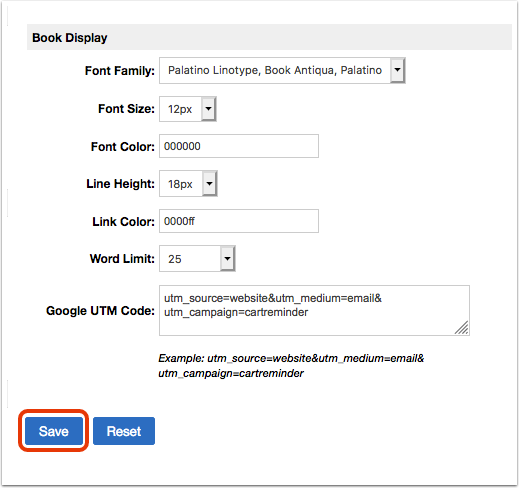
Task: Open the Word Limit dropdown
Action: 197,259
